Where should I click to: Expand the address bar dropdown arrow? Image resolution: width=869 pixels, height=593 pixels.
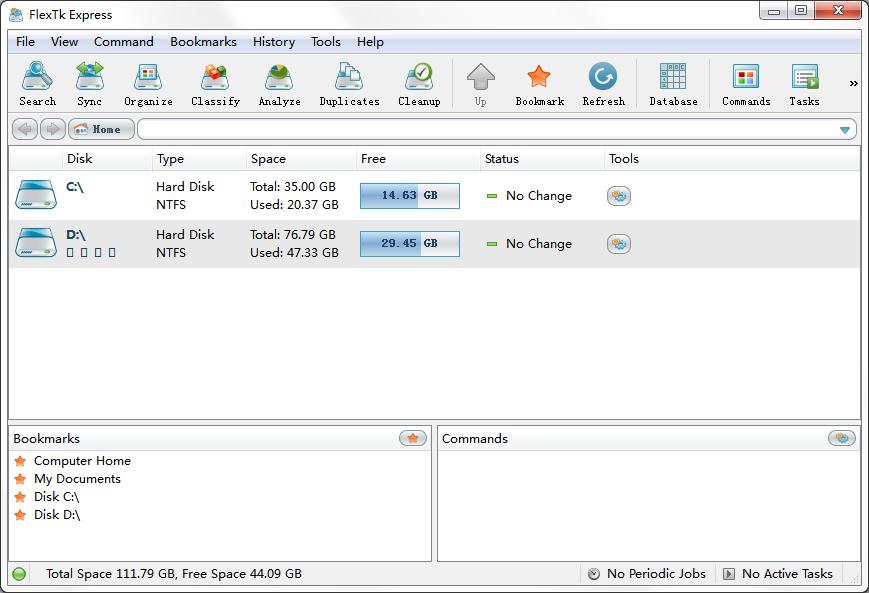coord(846,130)
